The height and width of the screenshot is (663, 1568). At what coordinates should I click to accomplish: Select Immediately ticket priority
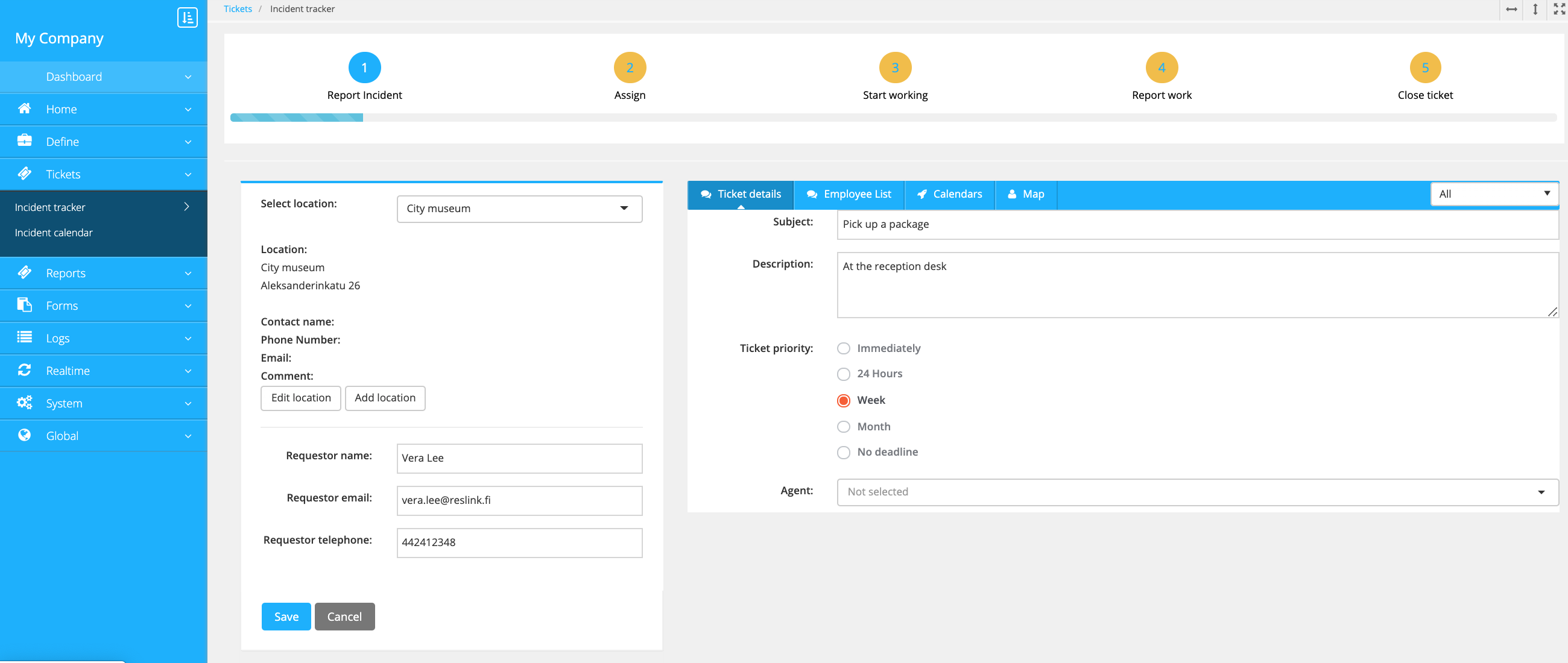pyautogui.click(x=843, y=348)
